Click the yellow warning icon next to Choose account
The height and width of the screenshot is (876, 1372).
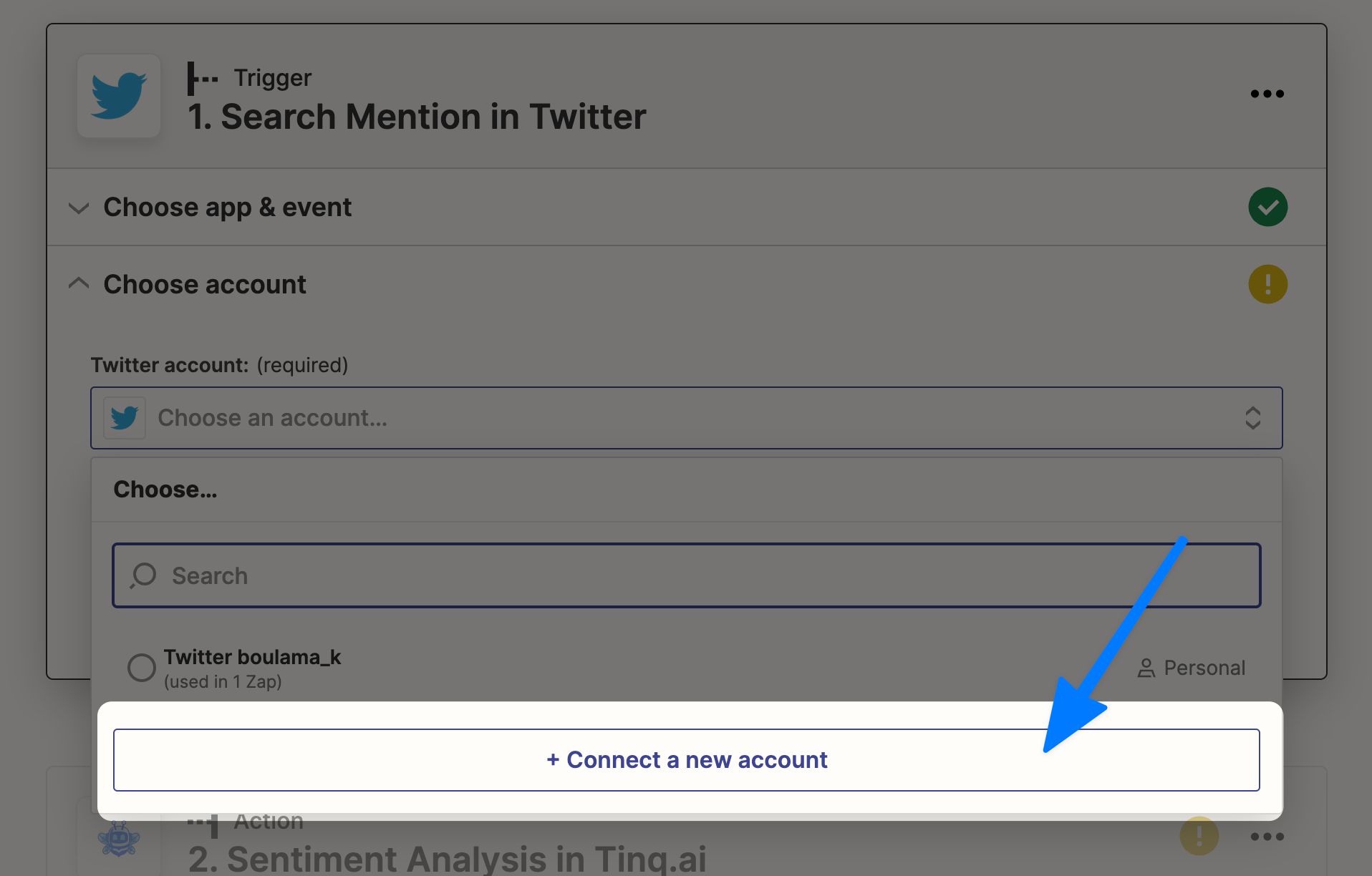pyautogui.click(x=1267, y=284)
